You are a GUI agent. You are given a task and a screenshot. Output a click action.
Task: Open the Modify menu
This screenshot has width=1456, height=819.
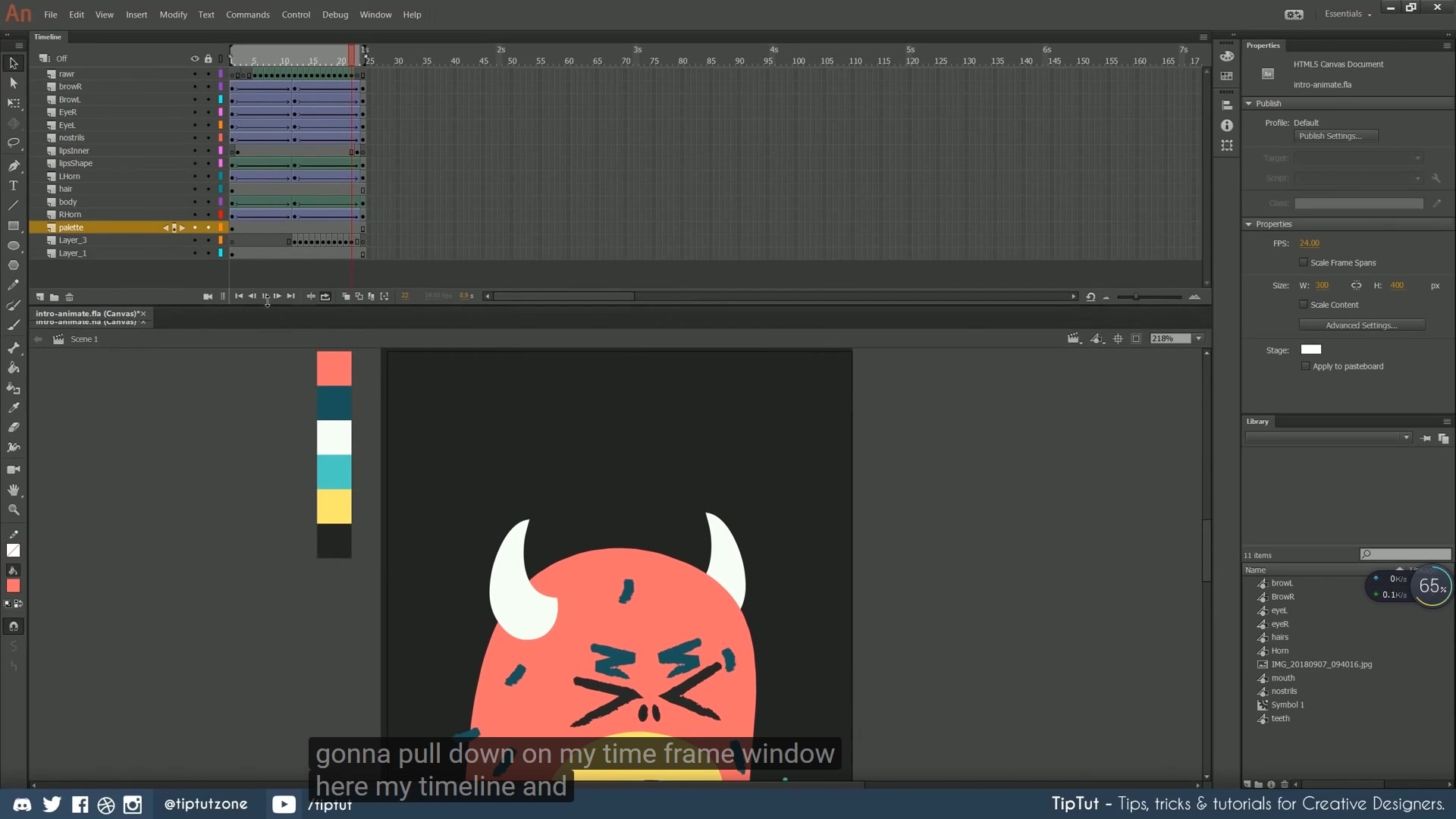click(x=173, y=14)
